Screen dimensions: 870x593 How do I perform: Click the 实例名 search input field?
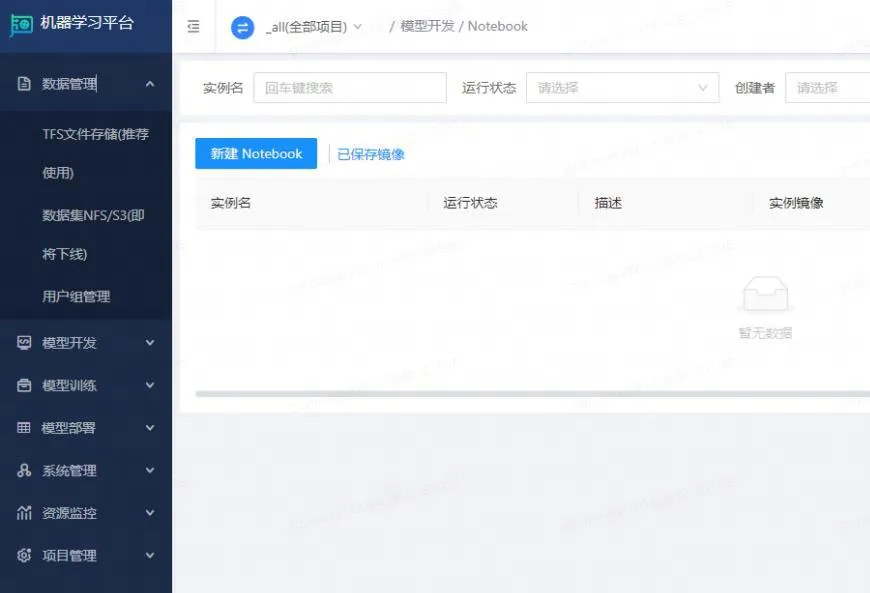pos(349,88)
